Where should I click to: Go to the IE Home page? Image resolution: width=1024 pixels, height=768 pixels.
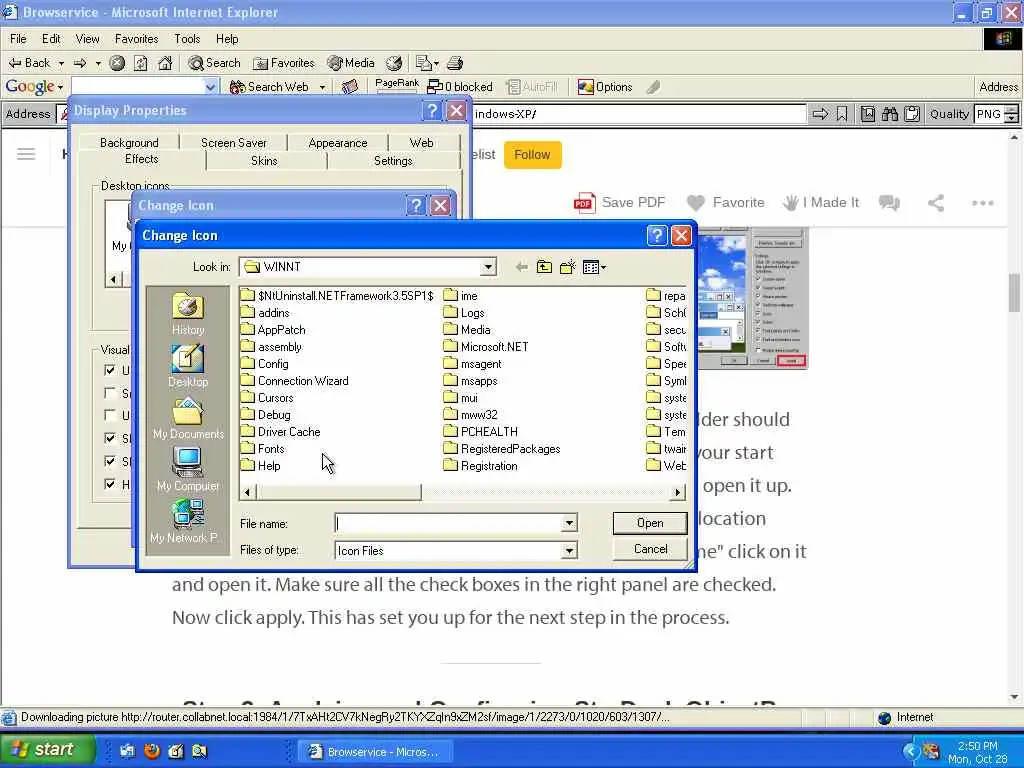tap(165, 63)
